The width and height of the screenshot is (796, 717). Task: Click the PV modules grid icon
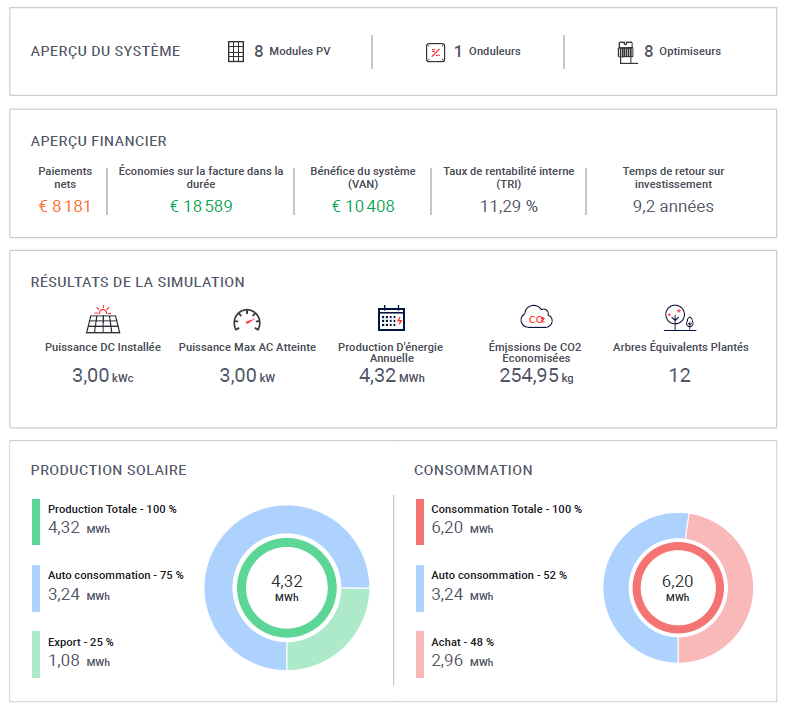coord(236,52)
